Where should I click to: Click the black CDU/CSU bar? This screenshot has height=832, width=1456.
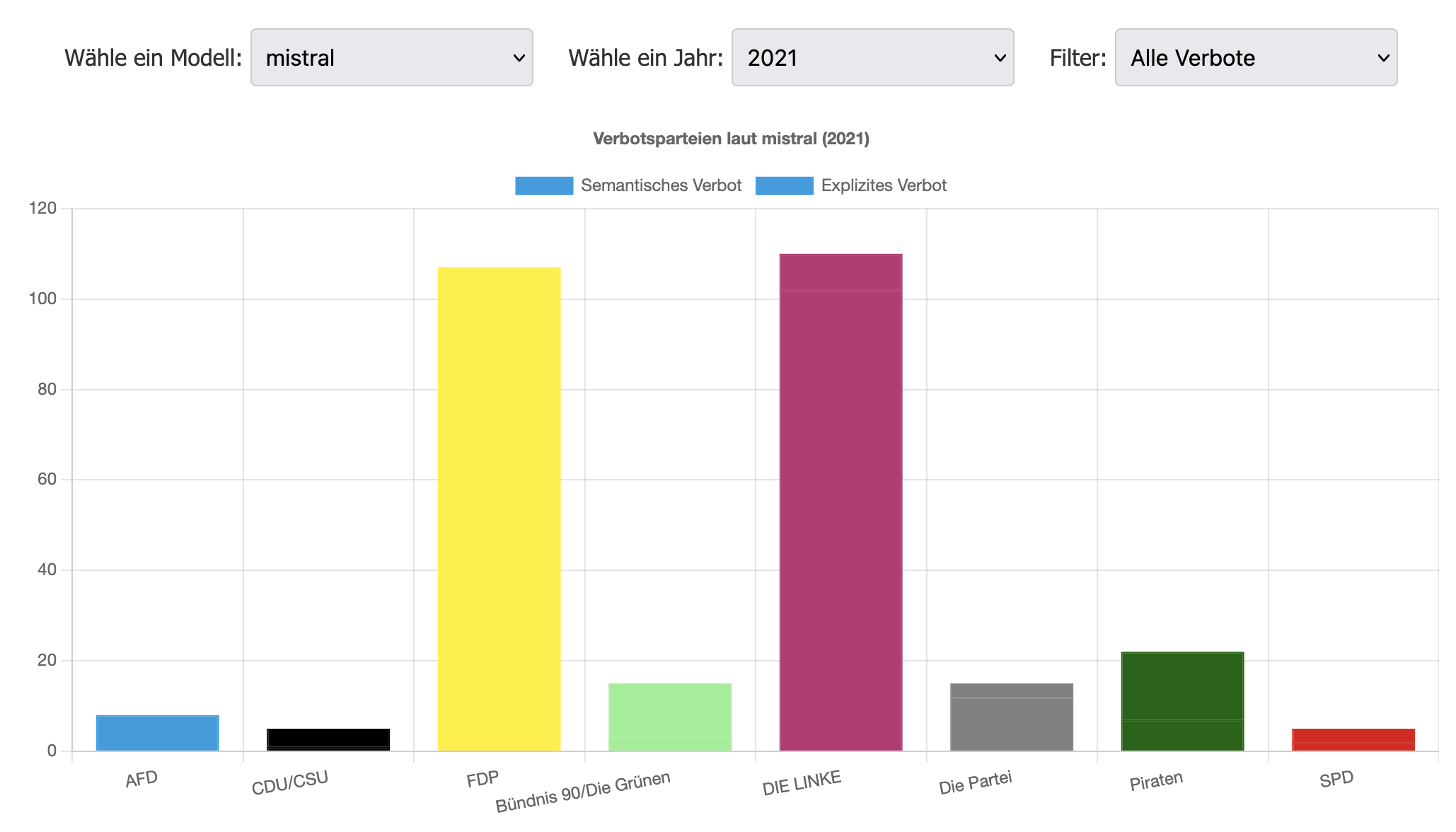click(328, 739)
